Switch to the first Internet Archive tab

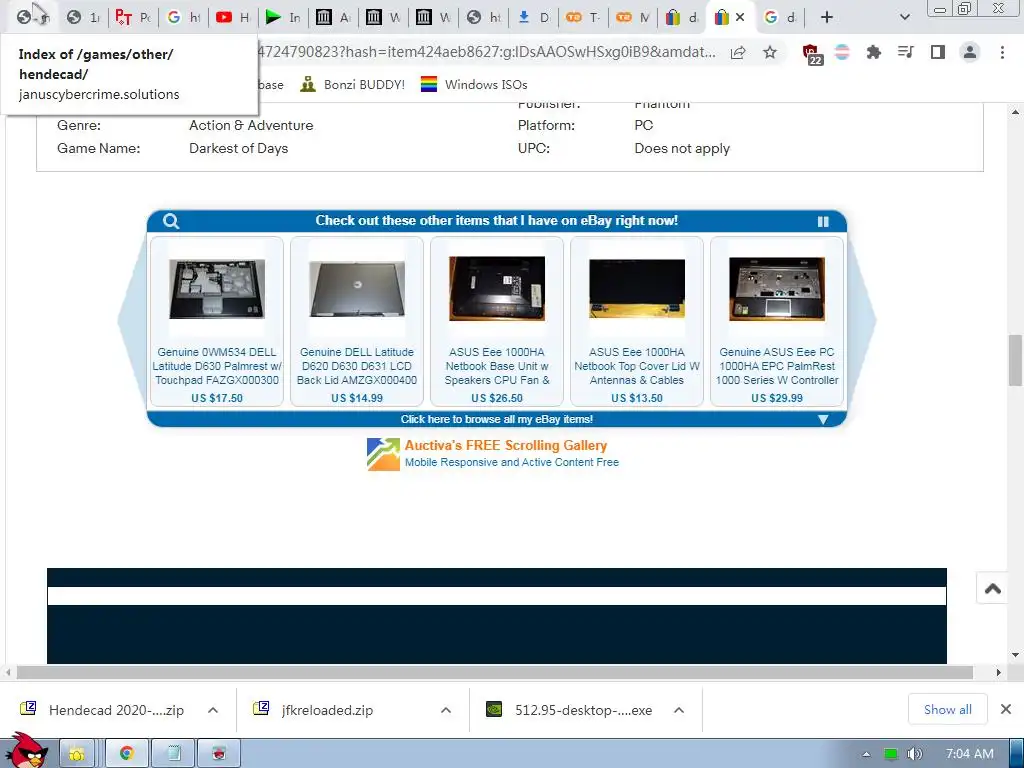333,18
